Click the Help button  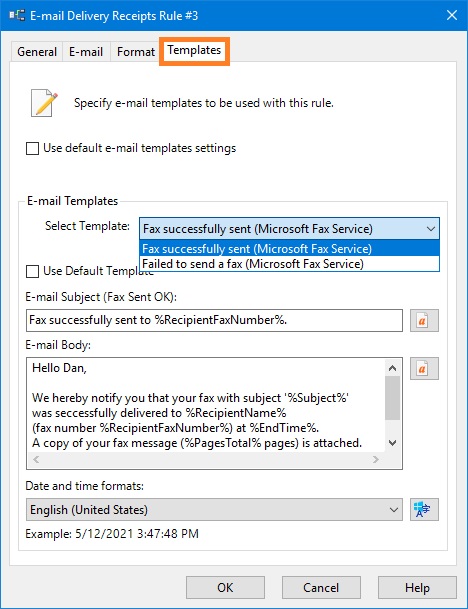pos(417,587)
